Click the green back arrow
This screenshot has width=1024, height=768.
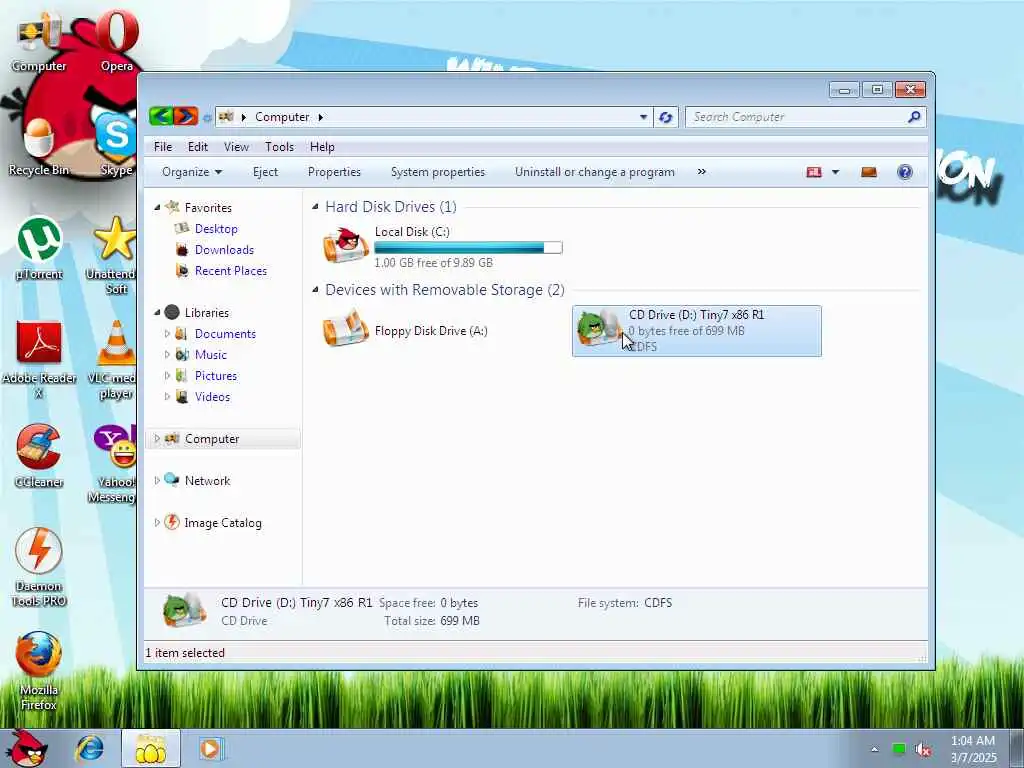[x=161, y=117]
